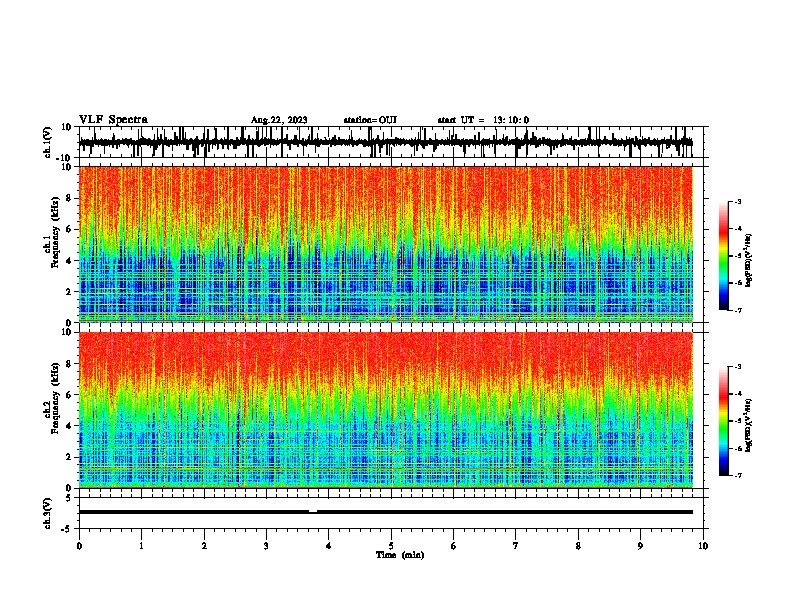Click the 'Time (min)' axis label
This screenshot has height=612, width=792.
pyautogui.click(x=400, y=555)
